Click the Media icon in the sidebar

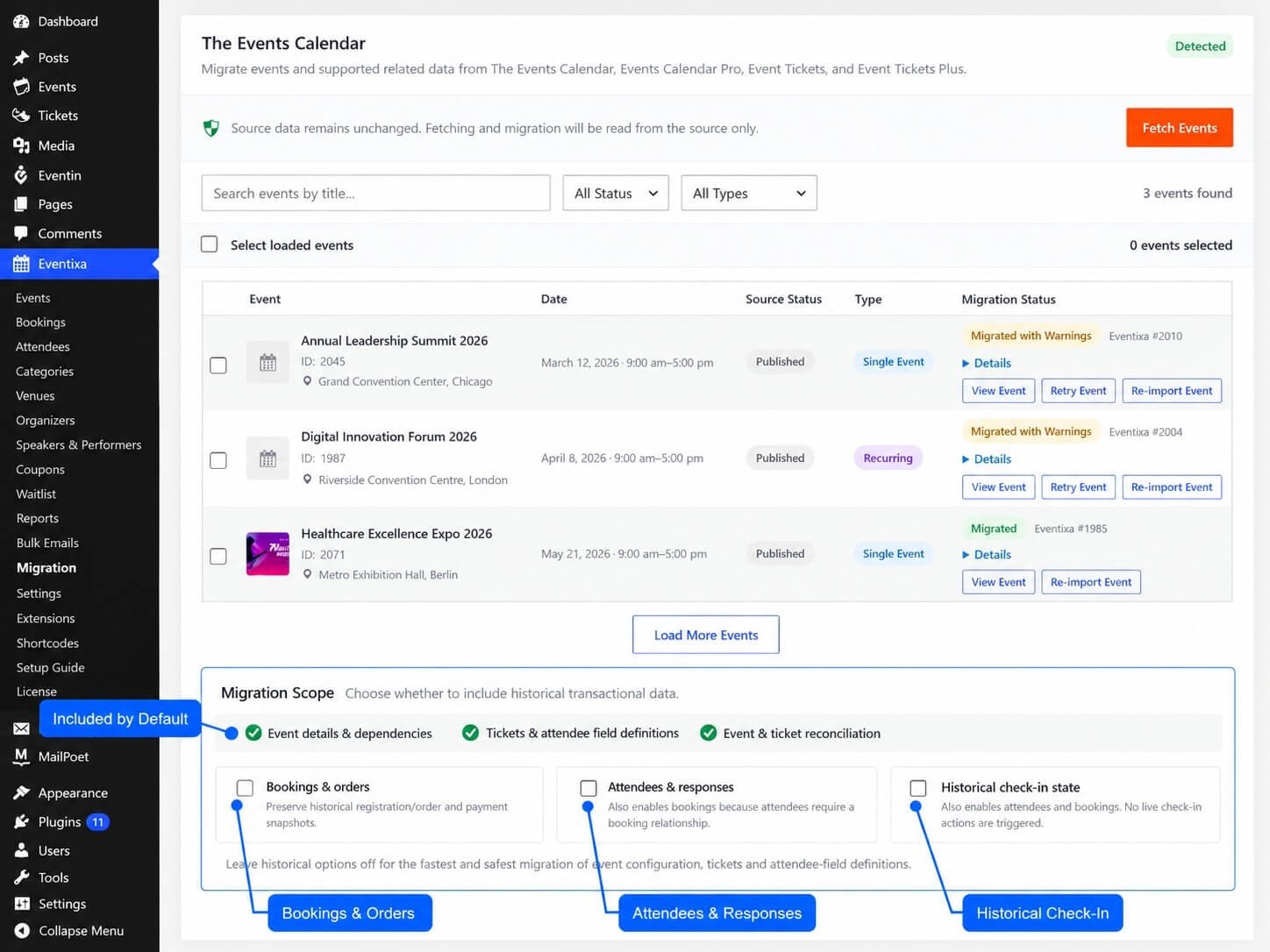point(21,146)
